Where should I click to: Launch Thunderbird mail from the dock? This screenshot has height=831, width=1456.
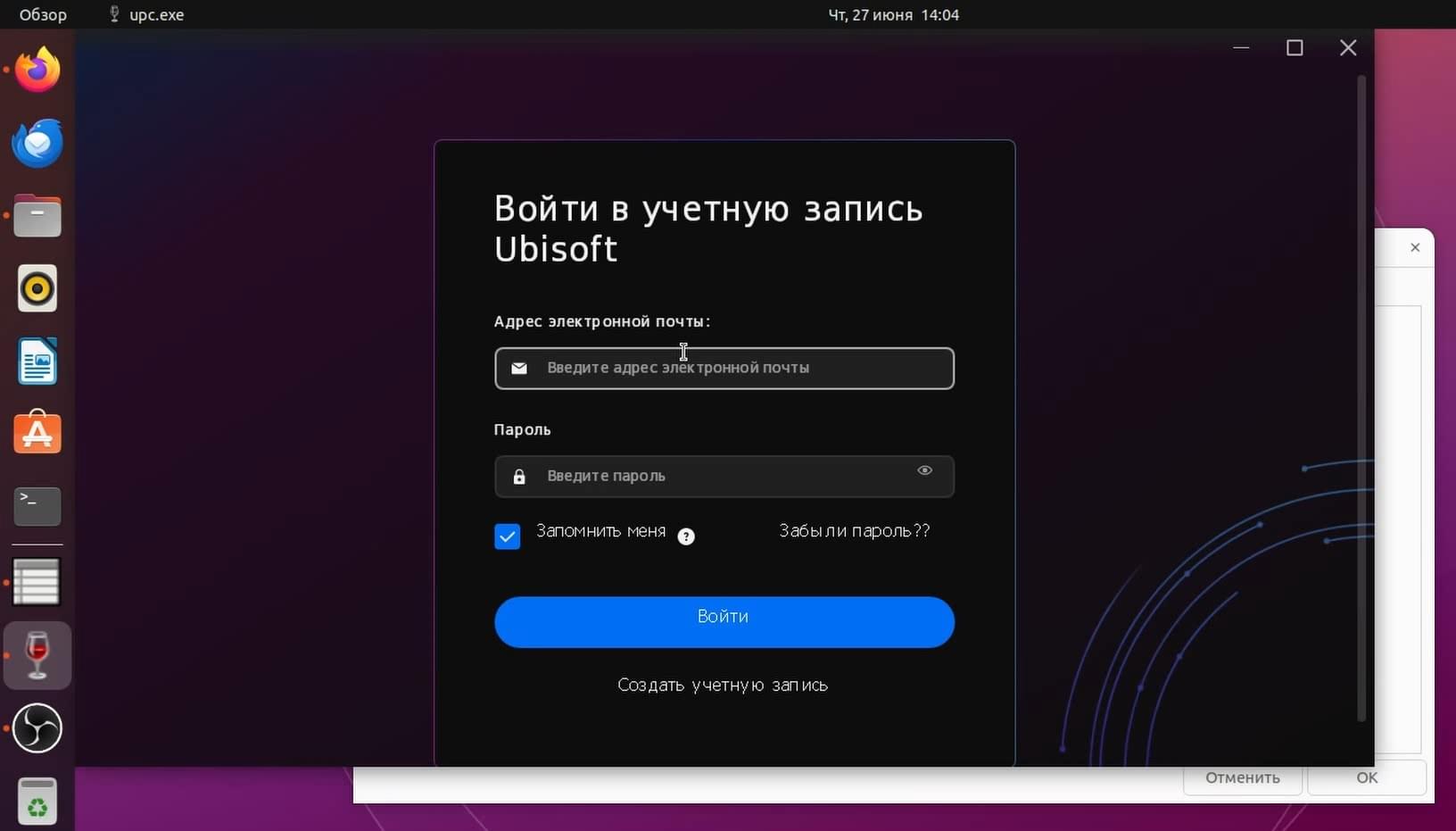[37, 143]
